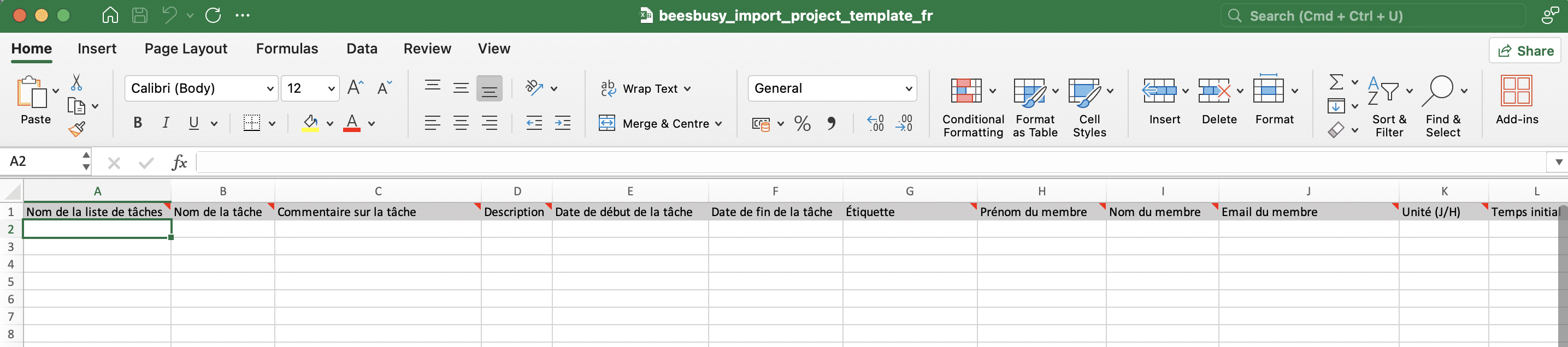1568x347 pixels.
Task: Switch to the Data tab
Action: 362,49
